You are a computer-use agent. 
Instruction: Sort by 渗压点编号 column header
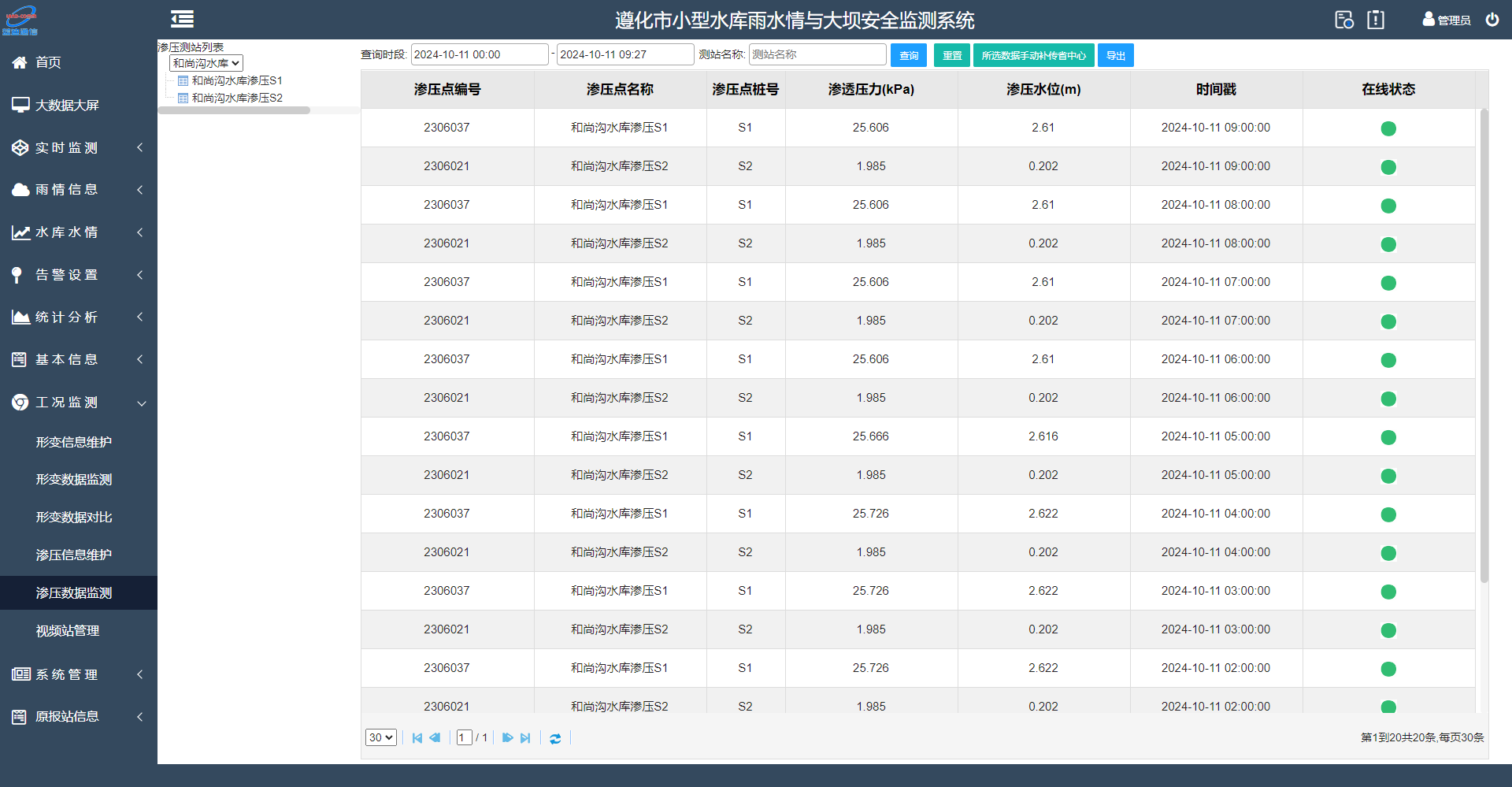tap(447, 89)
